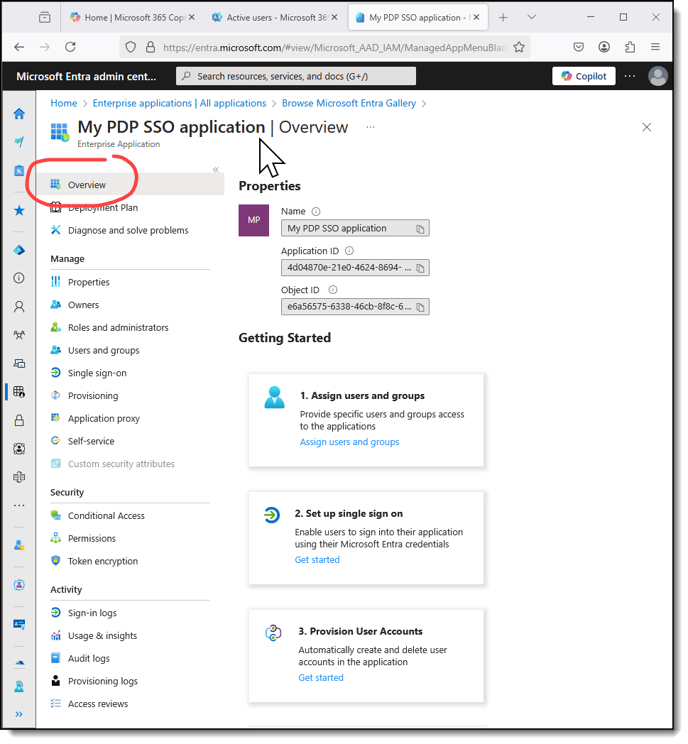Go back to the previous page

pos(19,47)
